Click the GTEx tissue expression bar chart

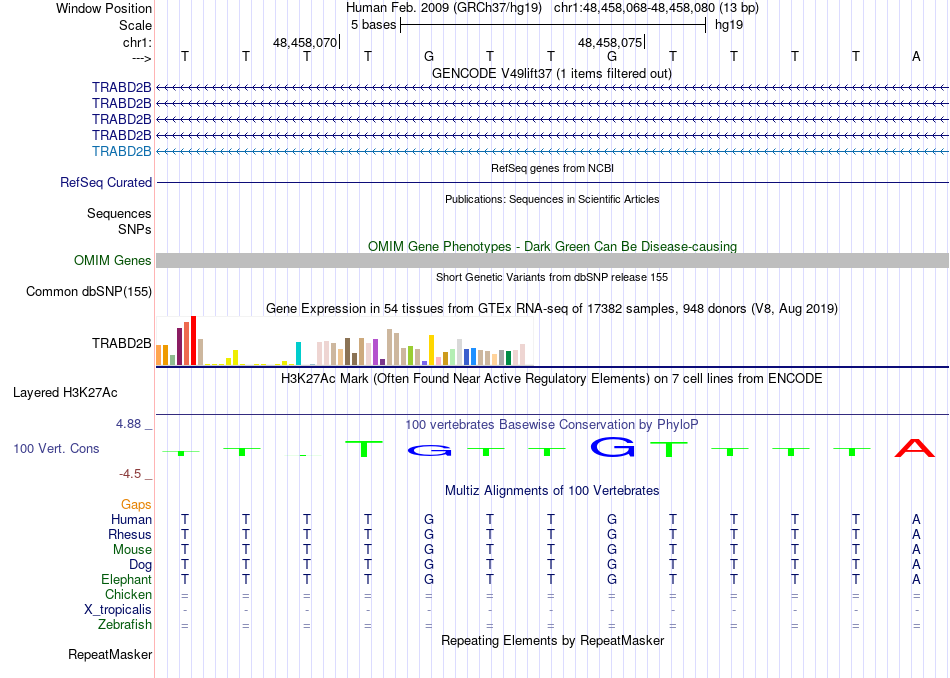coord(344,341)
